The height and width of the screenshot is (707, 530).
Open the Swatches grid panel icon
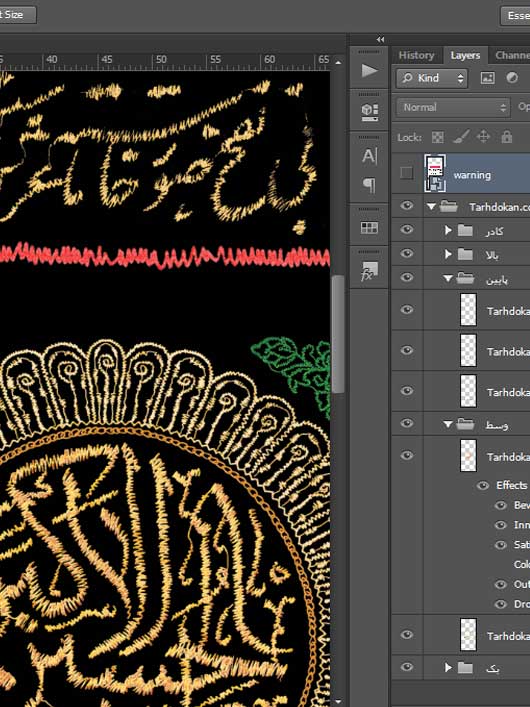pos(369,228)
